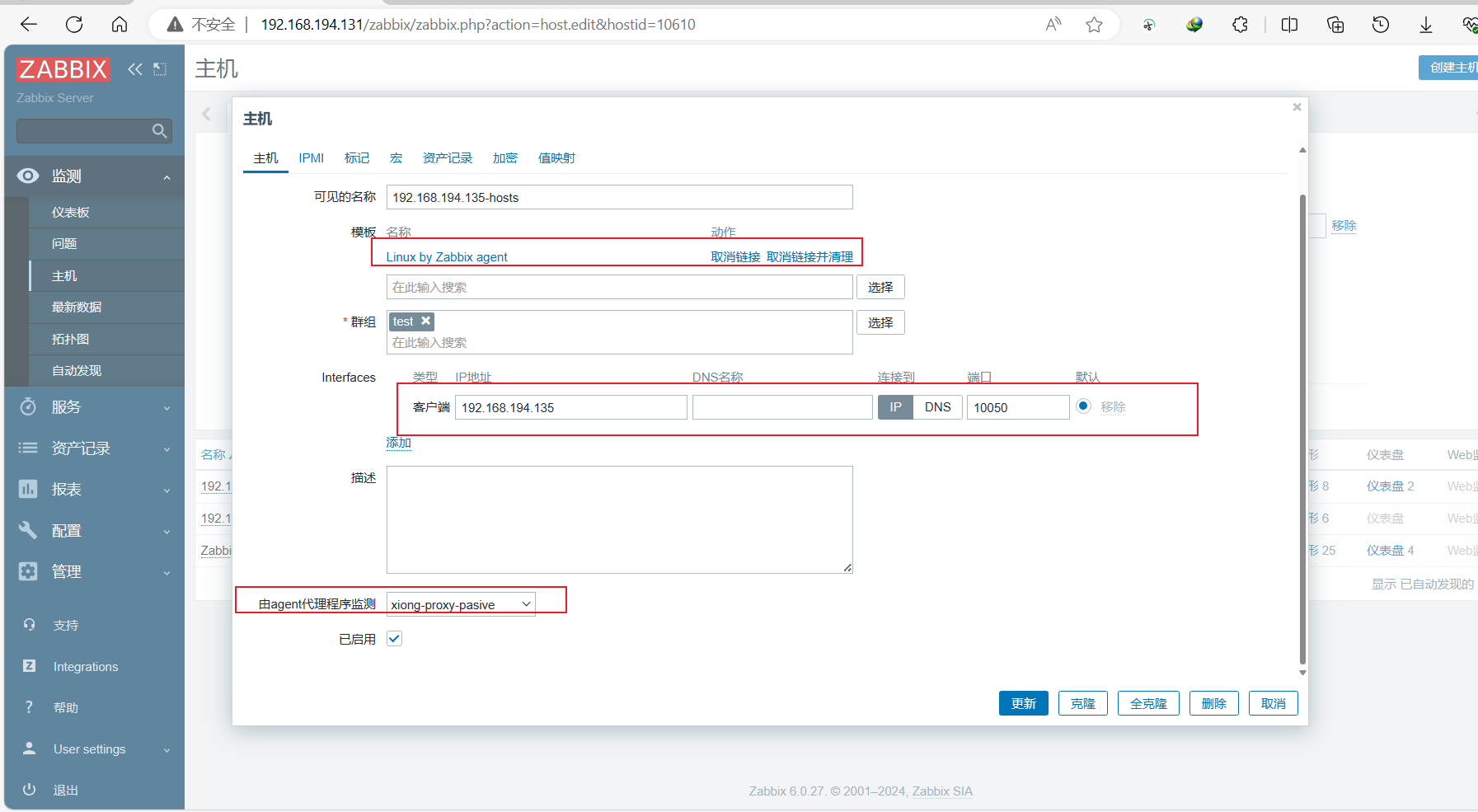
Task: Add page to favorites star icon
Action: coord(1094,25)
